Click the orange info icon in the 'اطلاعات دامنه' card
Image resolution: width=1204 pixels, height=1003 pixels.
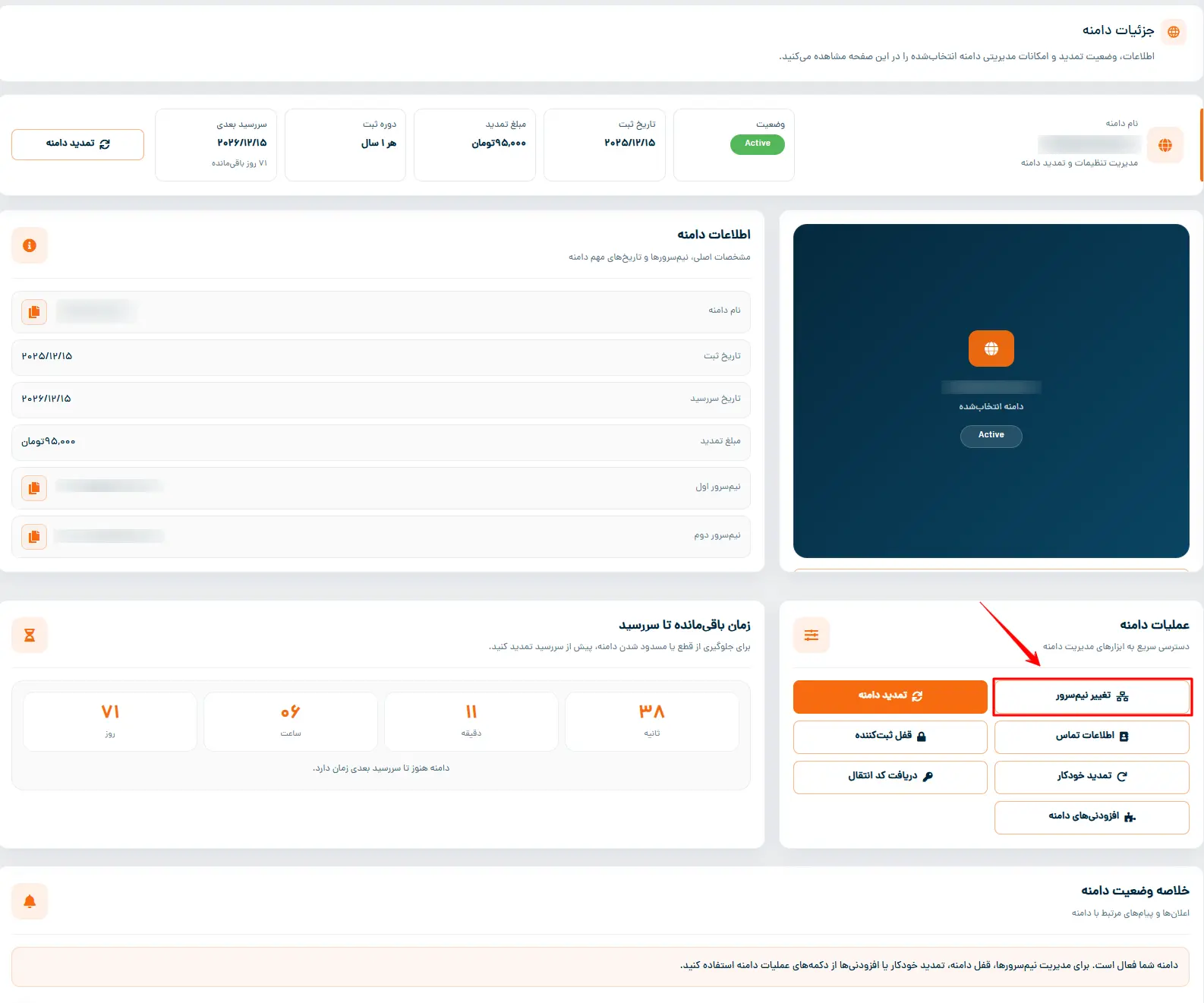point(30,245)
